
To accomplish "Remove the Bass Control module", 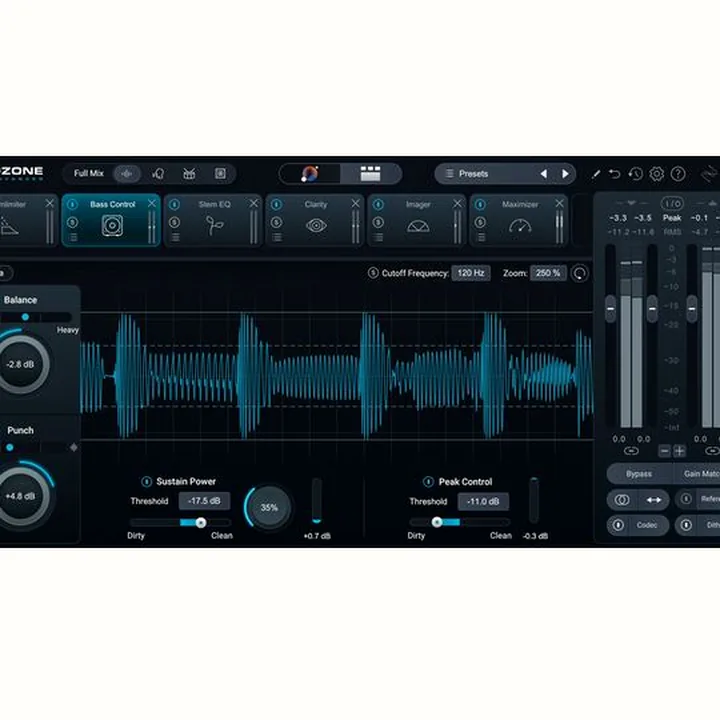I will 152,203.
